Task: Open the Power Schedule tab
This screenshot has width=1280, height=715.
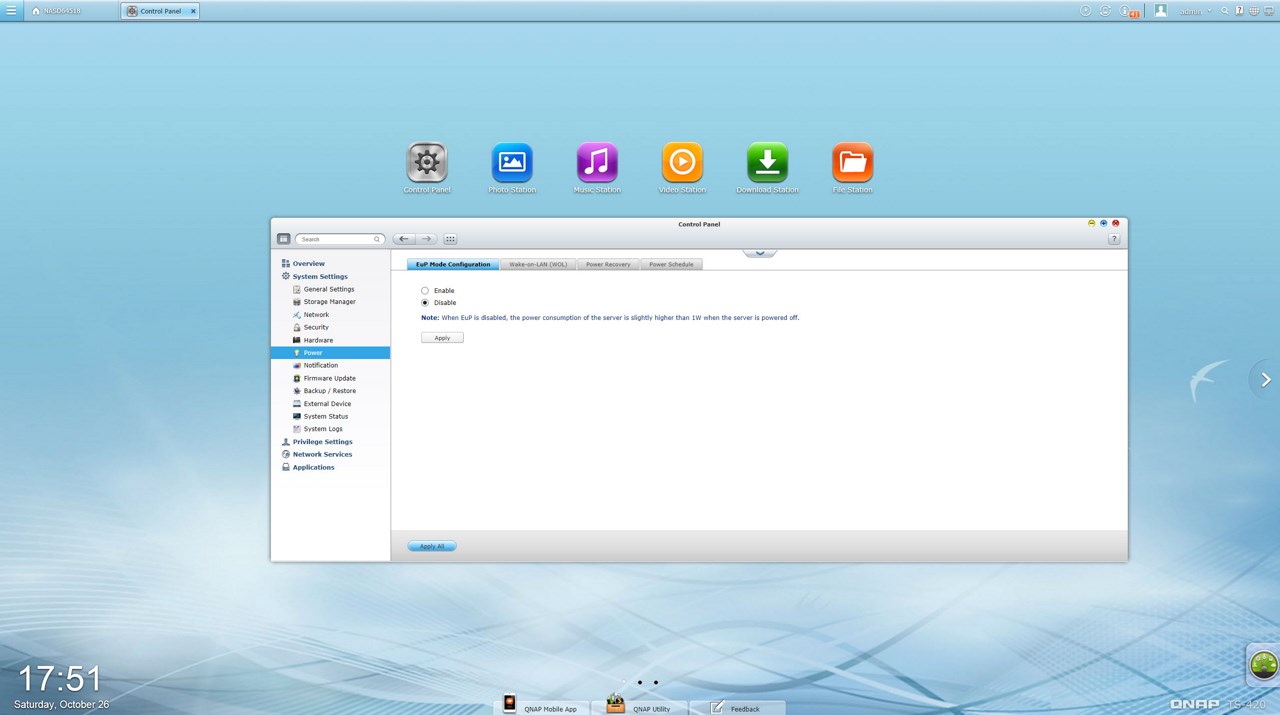Action: pyautogui.click(x=672, y=265)
